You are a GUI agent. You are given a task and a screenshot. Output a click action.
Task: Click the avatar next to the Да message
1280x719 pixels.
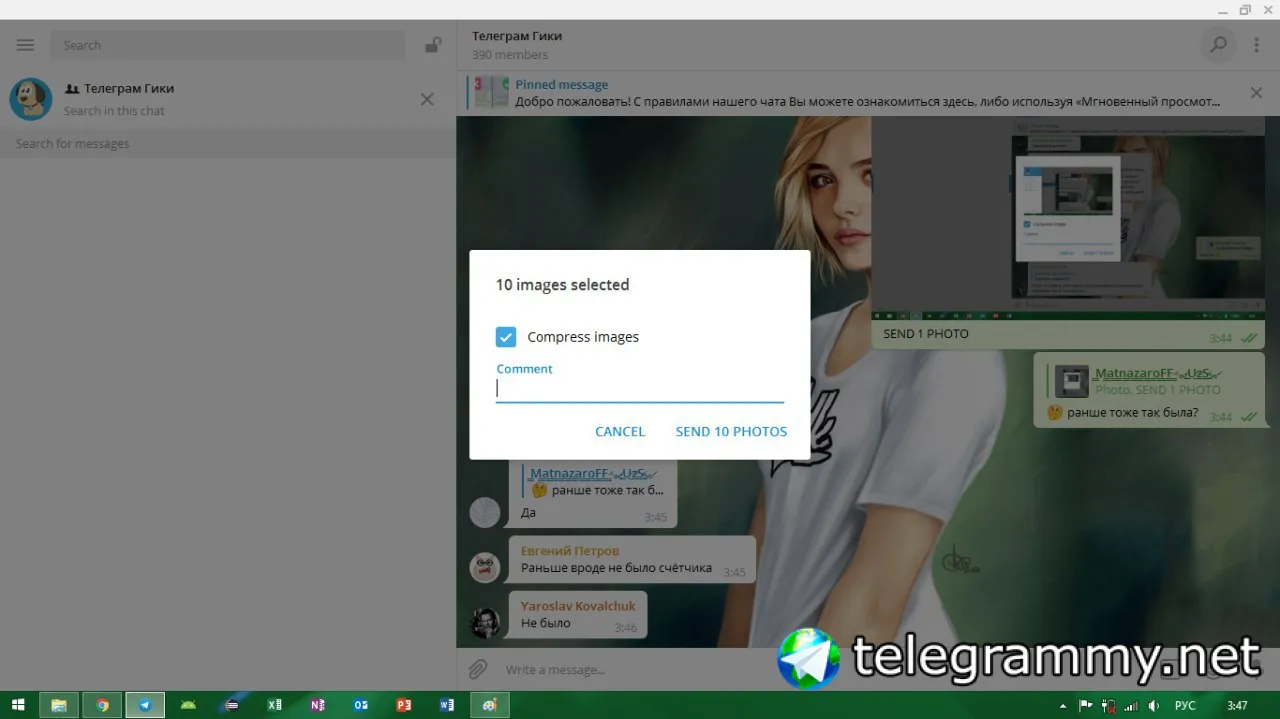(x=485, y=512)
